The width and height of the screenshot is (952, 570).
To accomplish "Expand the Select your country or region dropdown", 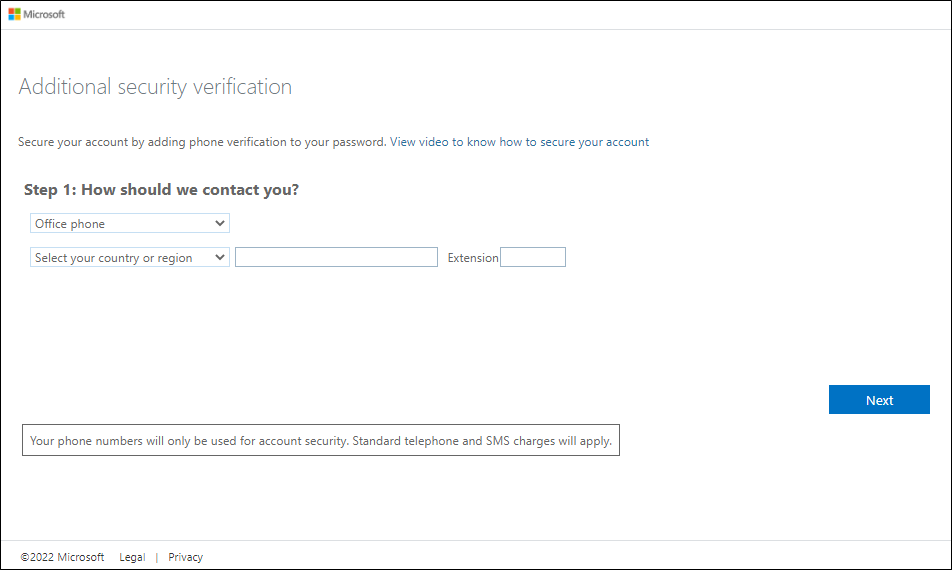I will pos(130,257).
